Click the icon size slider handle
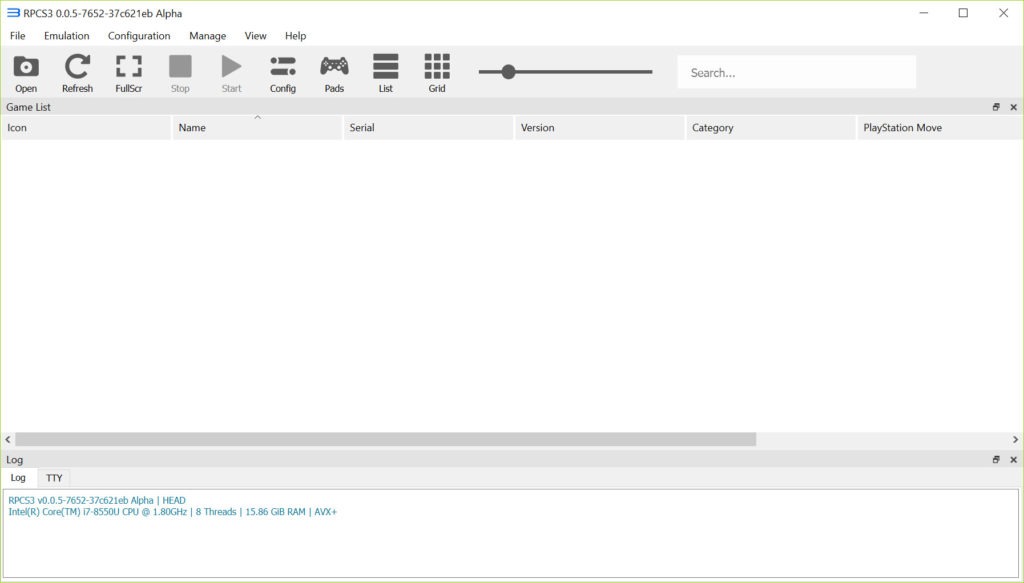The image size is (1024, 583). [x=509, y=72]
